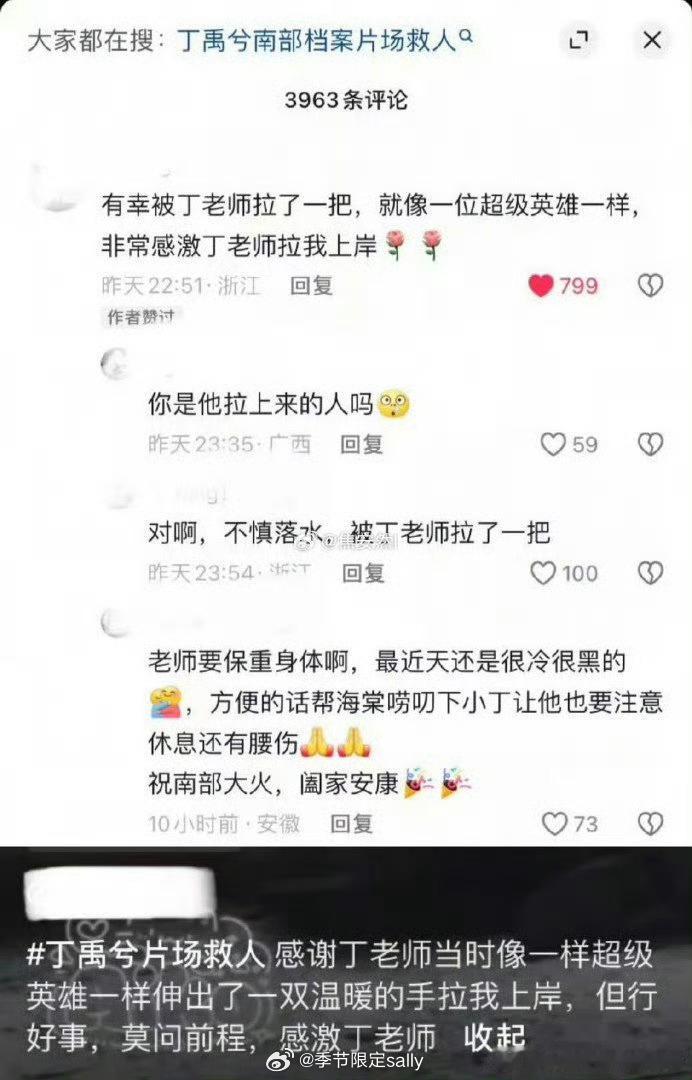This screenshot has height=1080, width=692.
Task: Collapse the video caption with 收起
Action: pos(494,1037)
